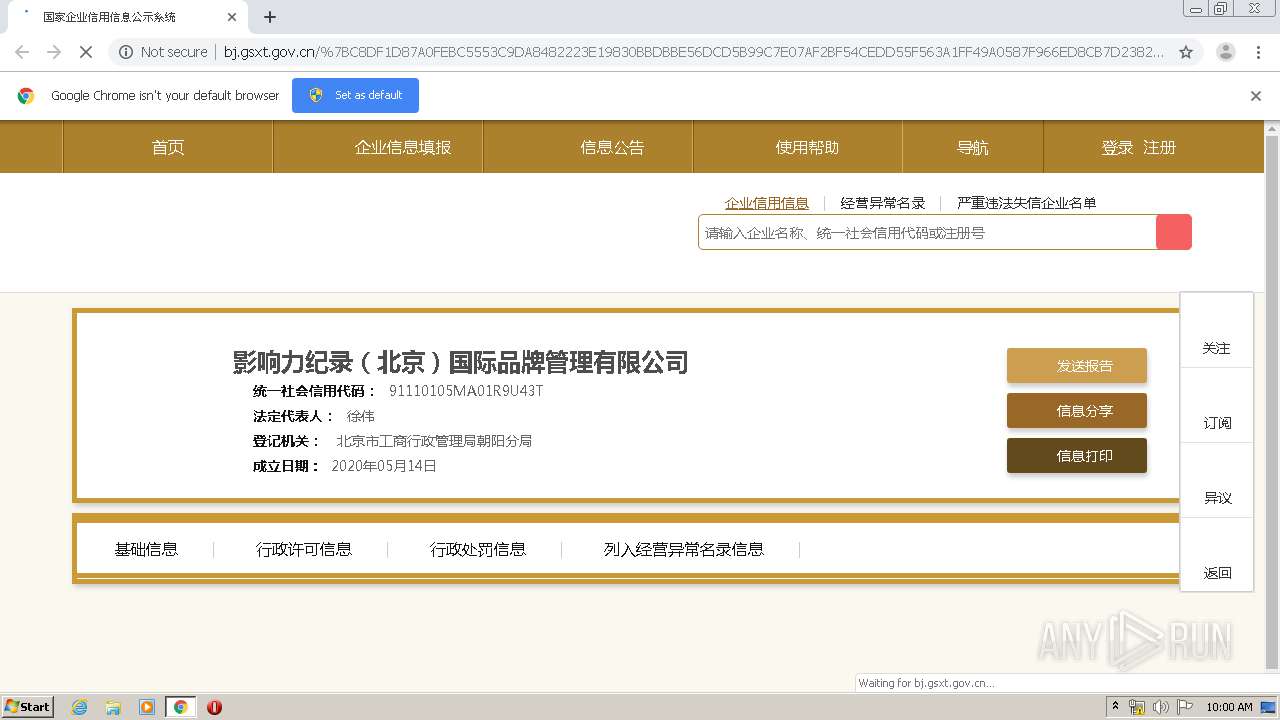Go forward with the browser forward arrow

tap(54, 52)
